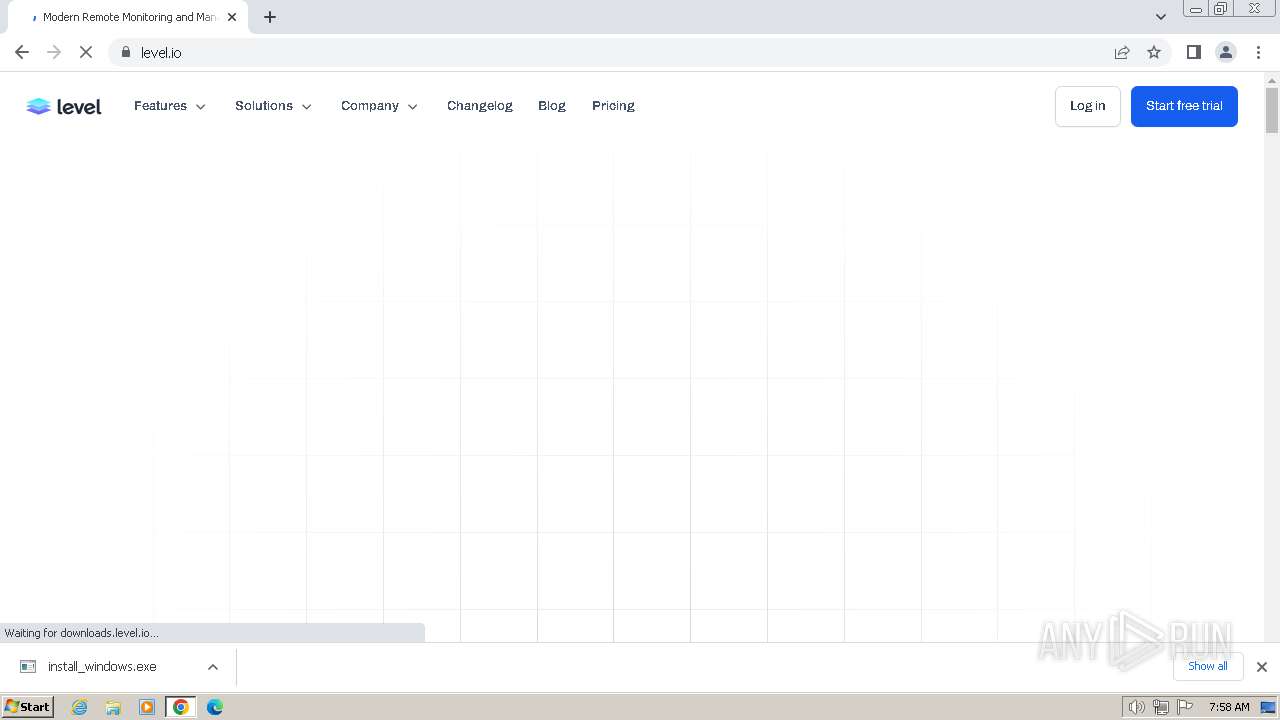Close the Modern Remote Monitoring tab
The height and width of the screenshot is (720, 1280).
pos(232,17)
